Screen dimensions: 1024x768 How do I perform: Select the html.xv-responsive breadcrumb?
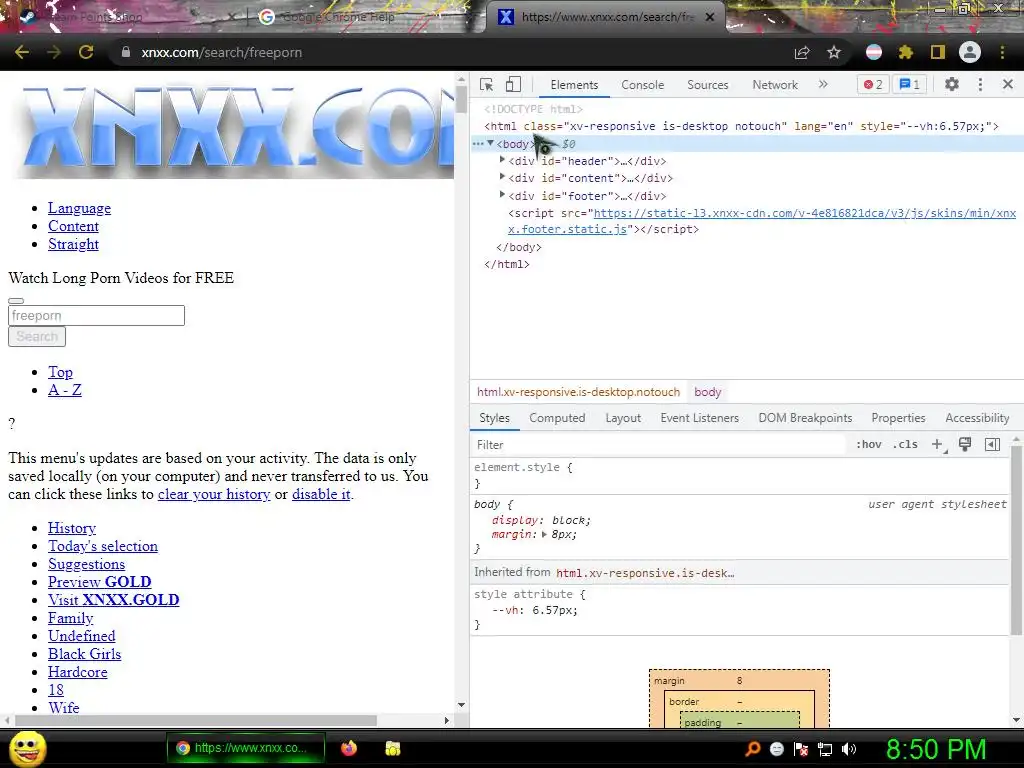579,392
